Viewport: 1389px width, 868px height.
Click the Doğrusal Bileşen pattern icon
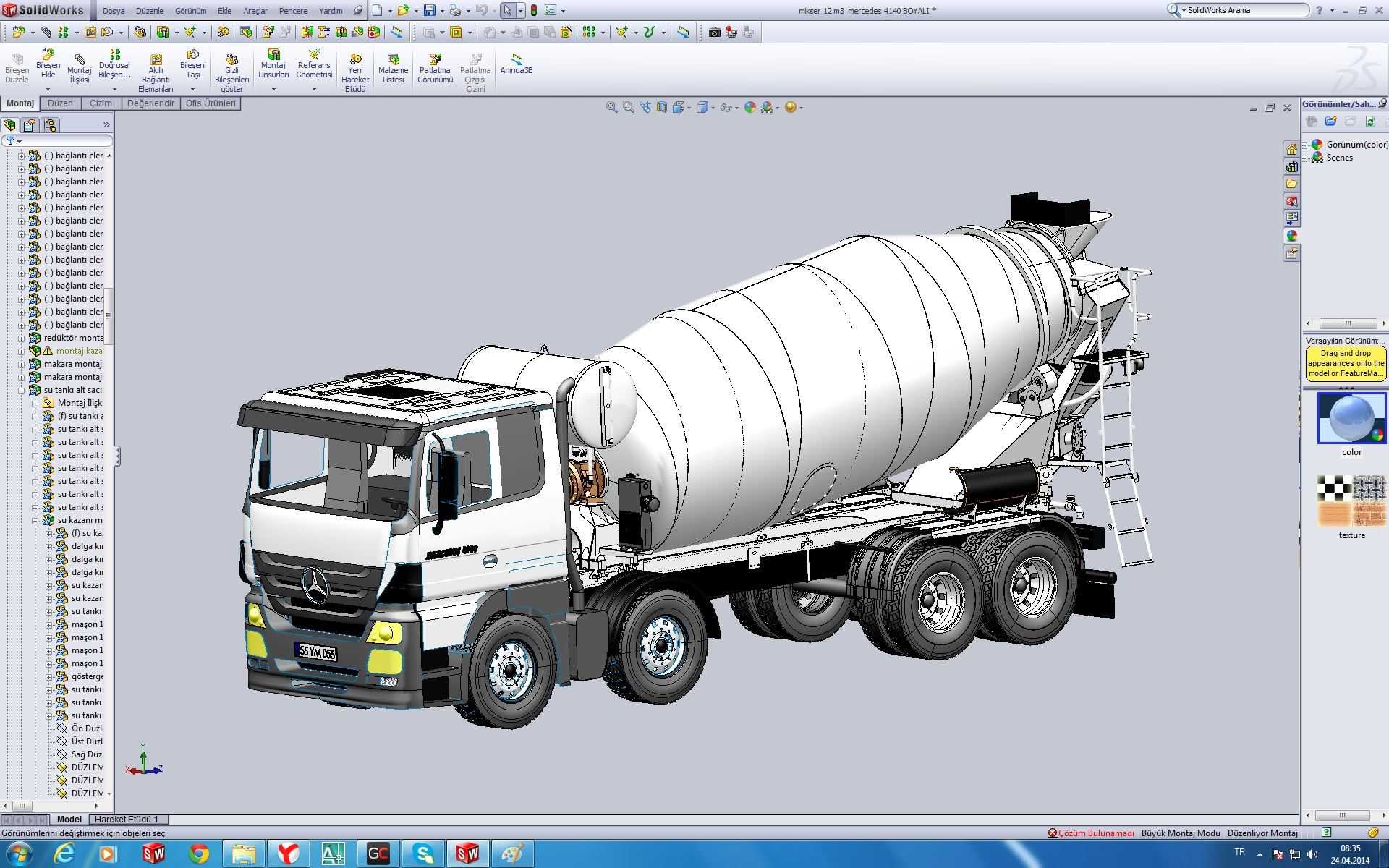114,55
